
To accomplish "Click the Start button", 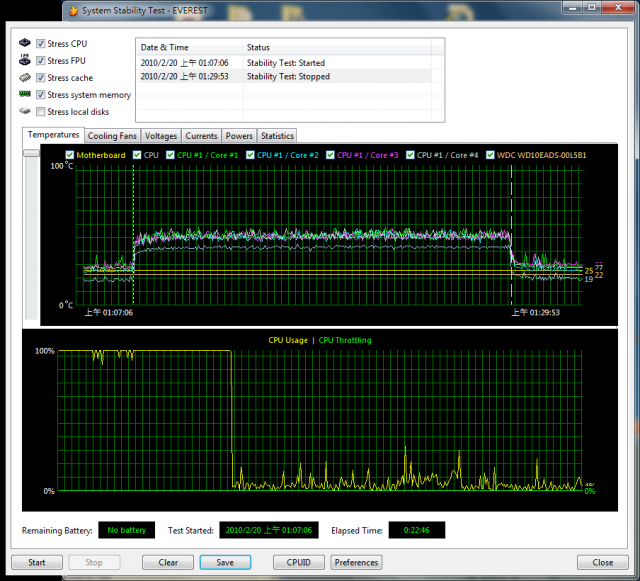I will tap(37, 563).
